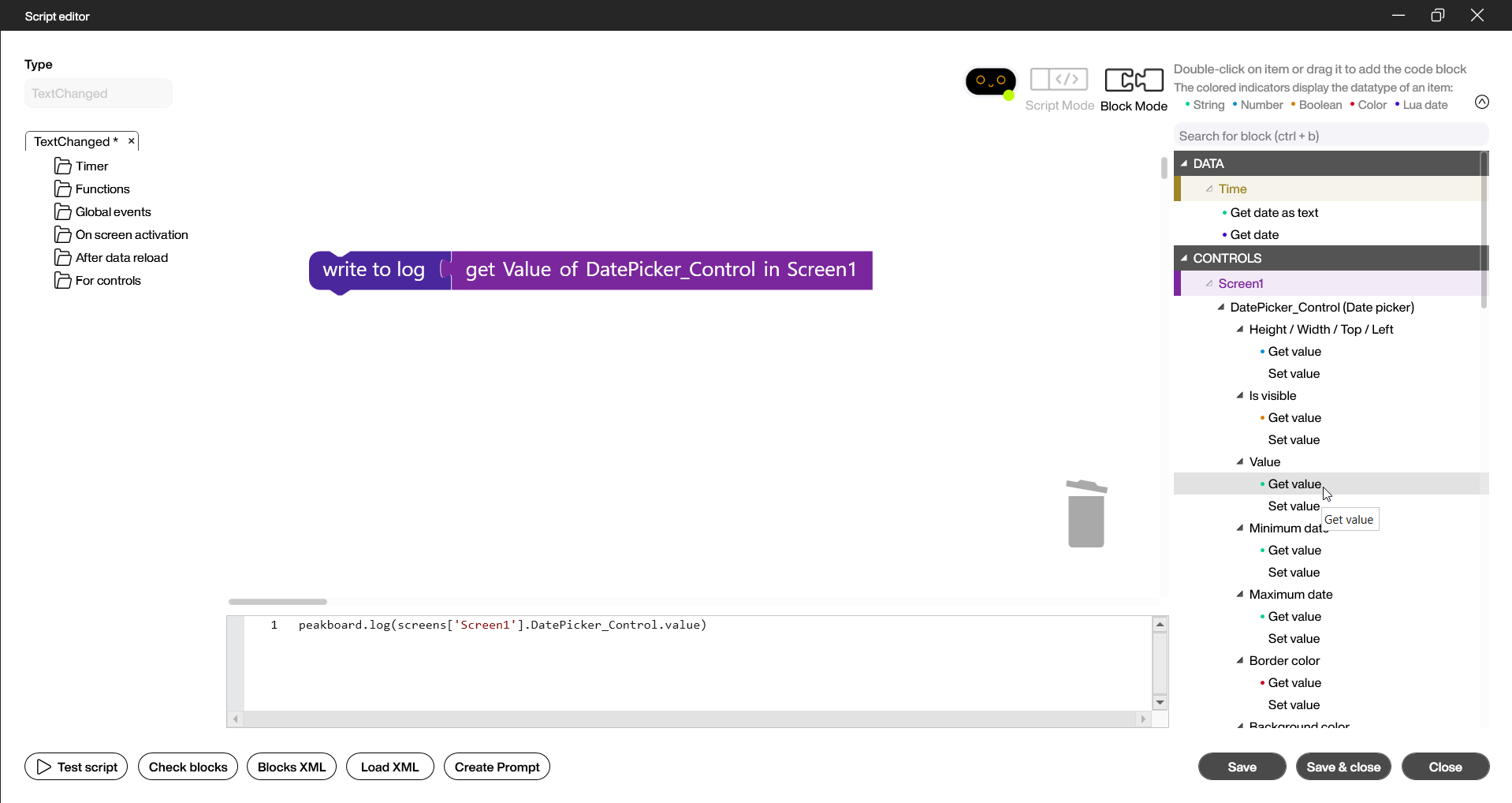This screenshot has width=1512, height=803.
Task: Select Get date as text item
Action: (x=1274, y=213)
